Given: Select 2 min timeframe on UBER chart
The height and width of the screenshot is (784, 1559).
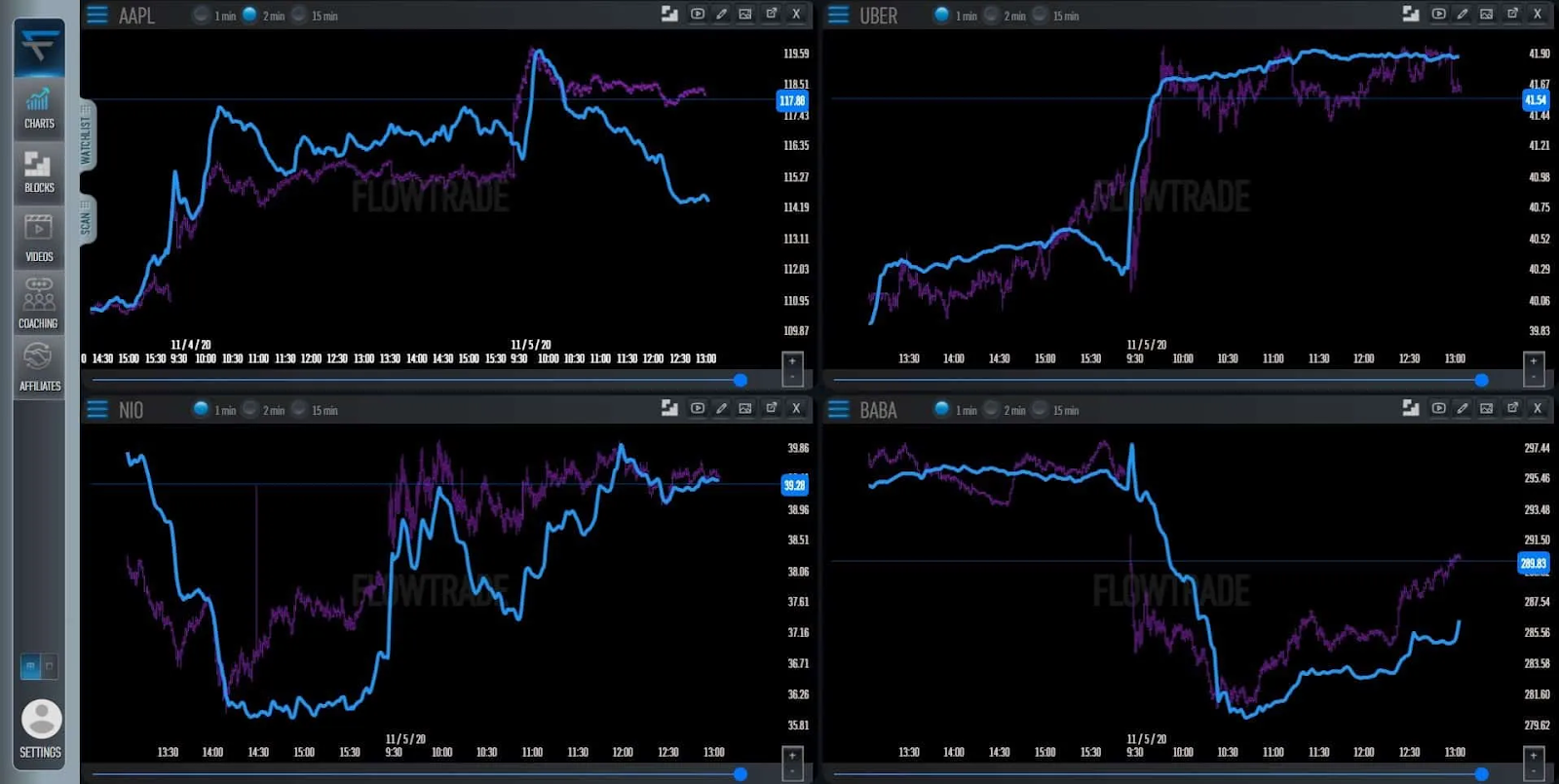Looking at the screenshot, I should (992, 15).
